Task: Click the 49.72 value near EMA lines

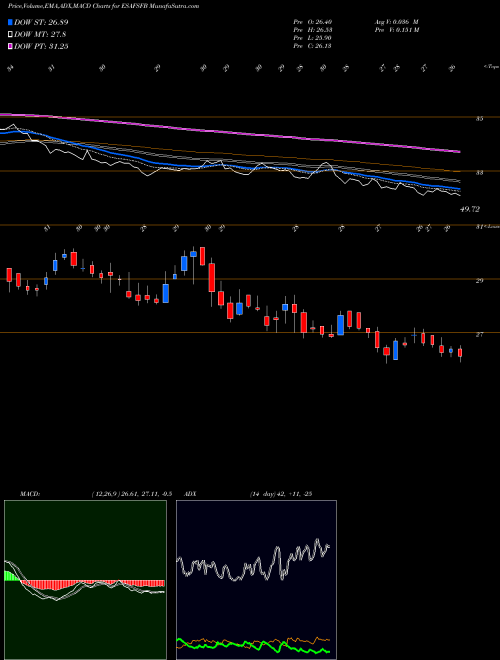Action: pyautogui.click(x=470, y=209)
